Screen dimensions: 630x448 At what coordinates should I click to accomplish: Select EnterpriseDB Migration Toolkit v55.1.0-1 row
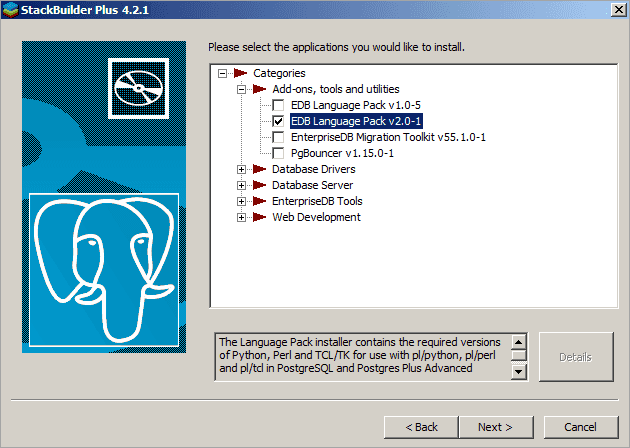(x=389, y=137)
